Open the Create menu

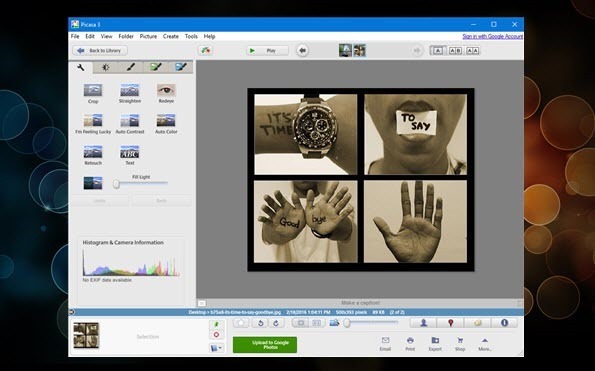coord(171,36)
